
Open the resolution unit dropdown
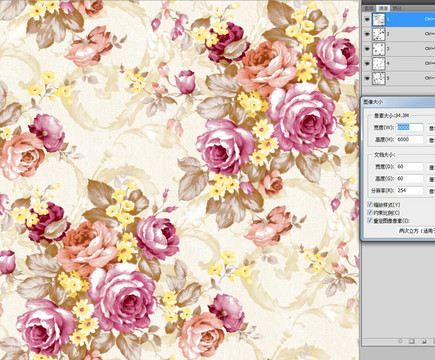point(431,191)
